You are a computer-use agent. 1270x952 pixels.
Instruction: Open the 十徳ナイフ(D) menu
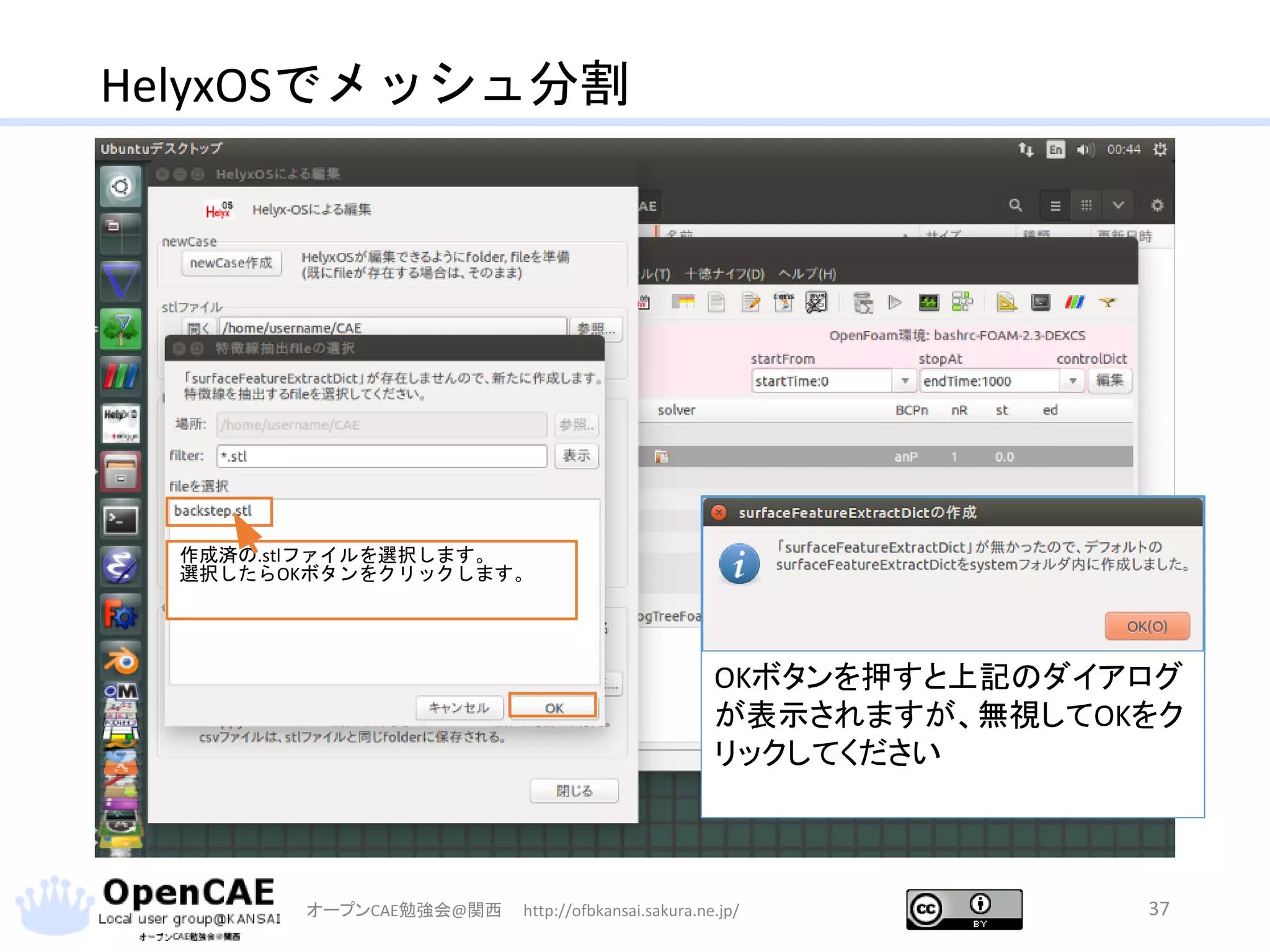724,274
